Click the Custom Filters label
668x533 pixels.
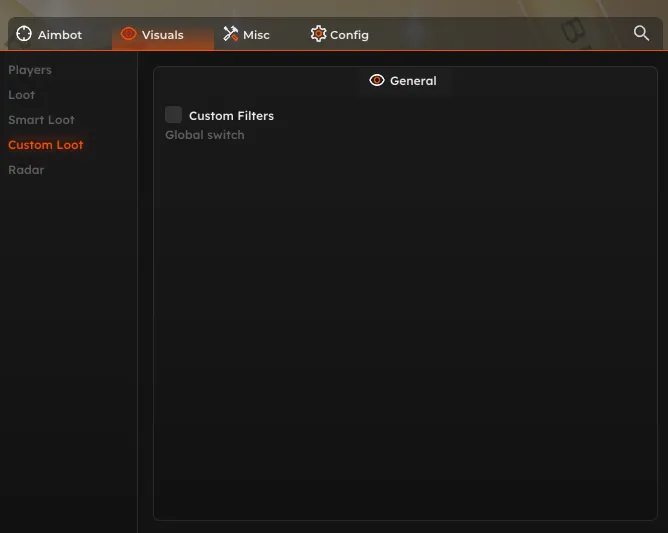(231, 116)
